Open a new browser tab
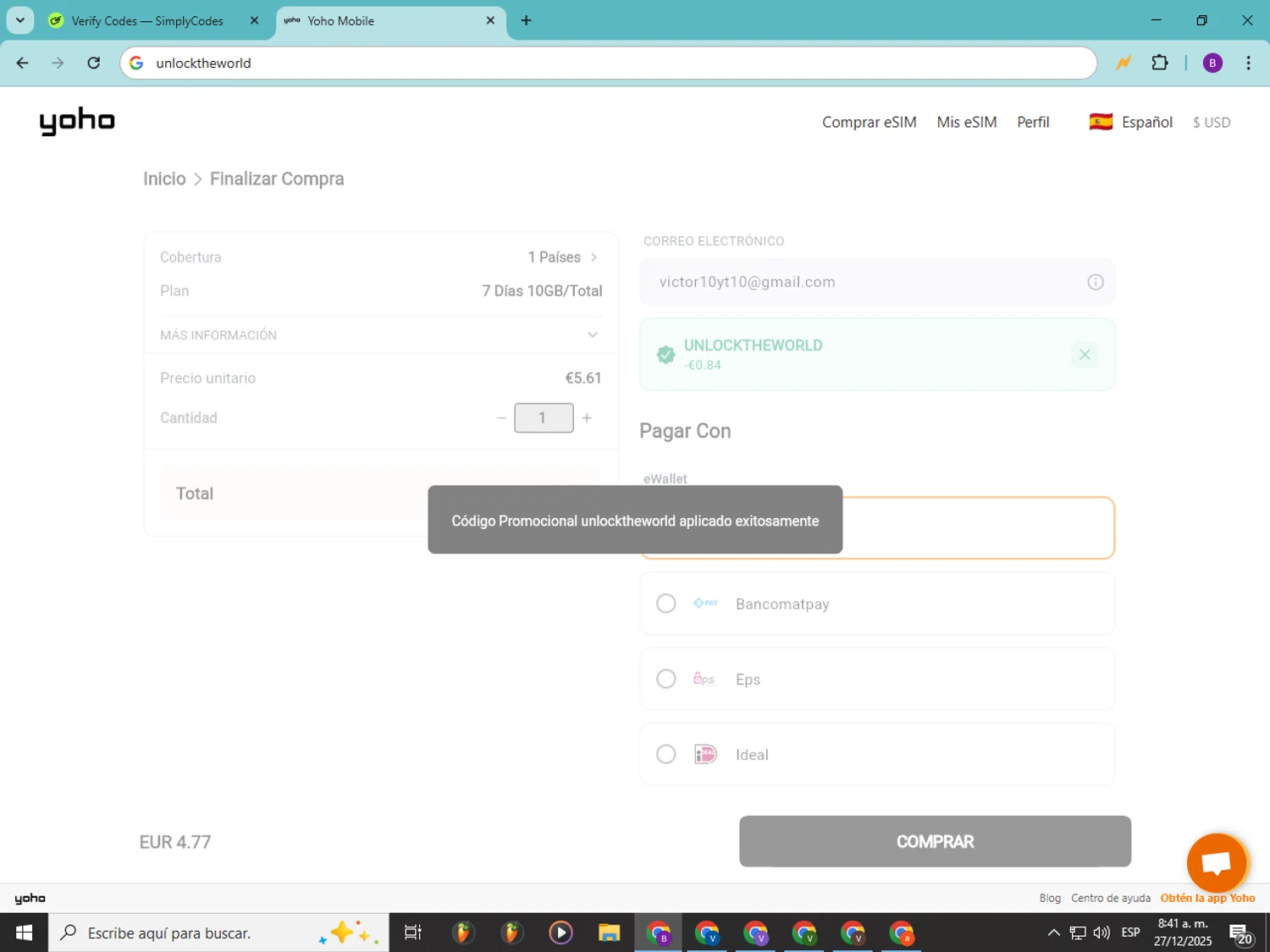 (x=526, y=20)
